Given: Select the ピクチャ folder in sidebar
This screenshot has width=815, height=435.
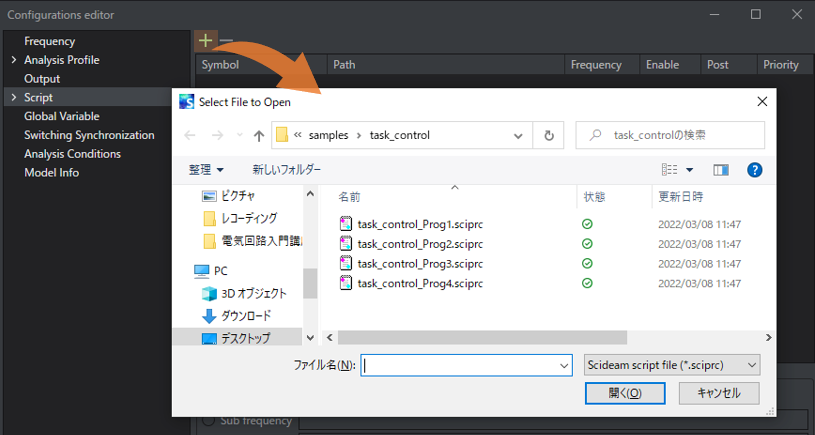Looking at the screenshot, I should 238,196.
